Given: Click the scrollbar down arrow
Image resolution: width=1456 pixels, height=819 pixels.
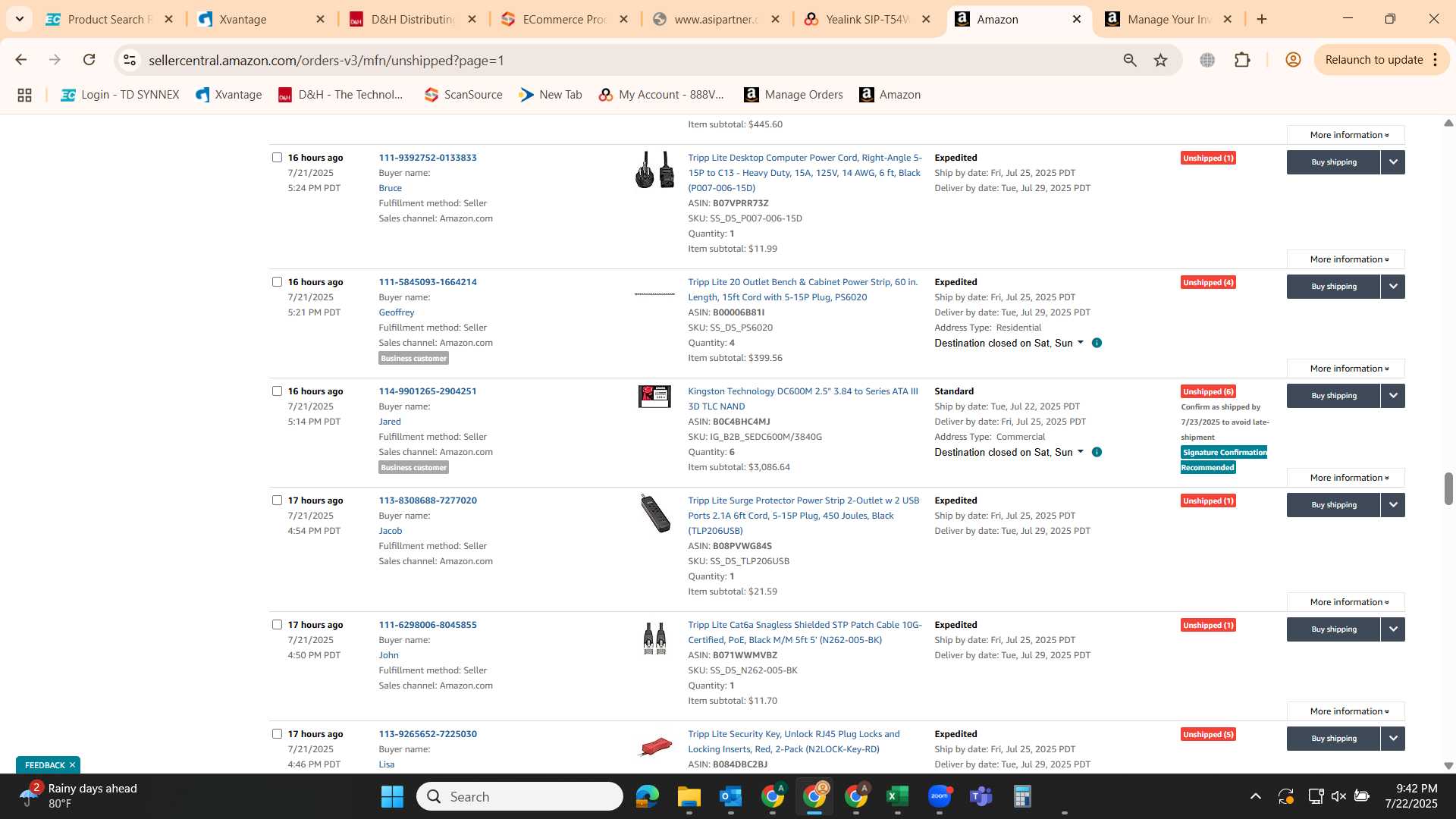Looking at the screenshot, I should (x=1448, y=766).
